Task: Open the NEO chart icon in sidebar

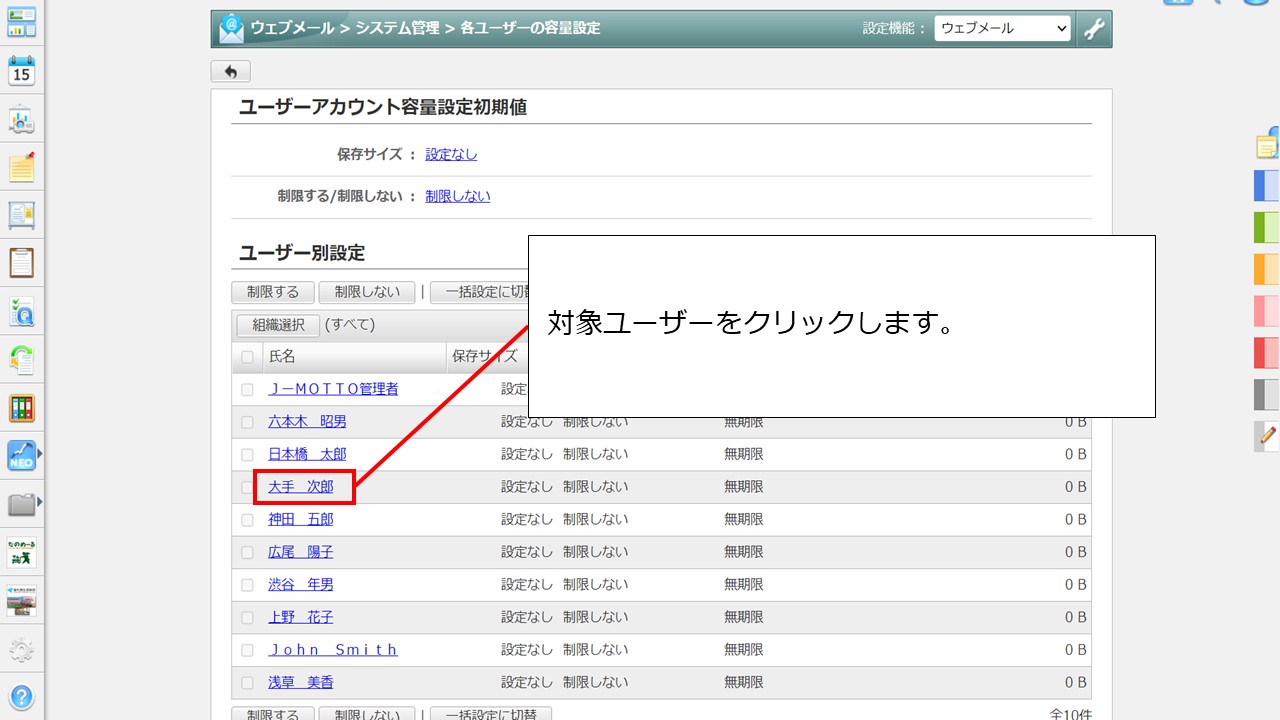Action: click(x=21, y=456)
